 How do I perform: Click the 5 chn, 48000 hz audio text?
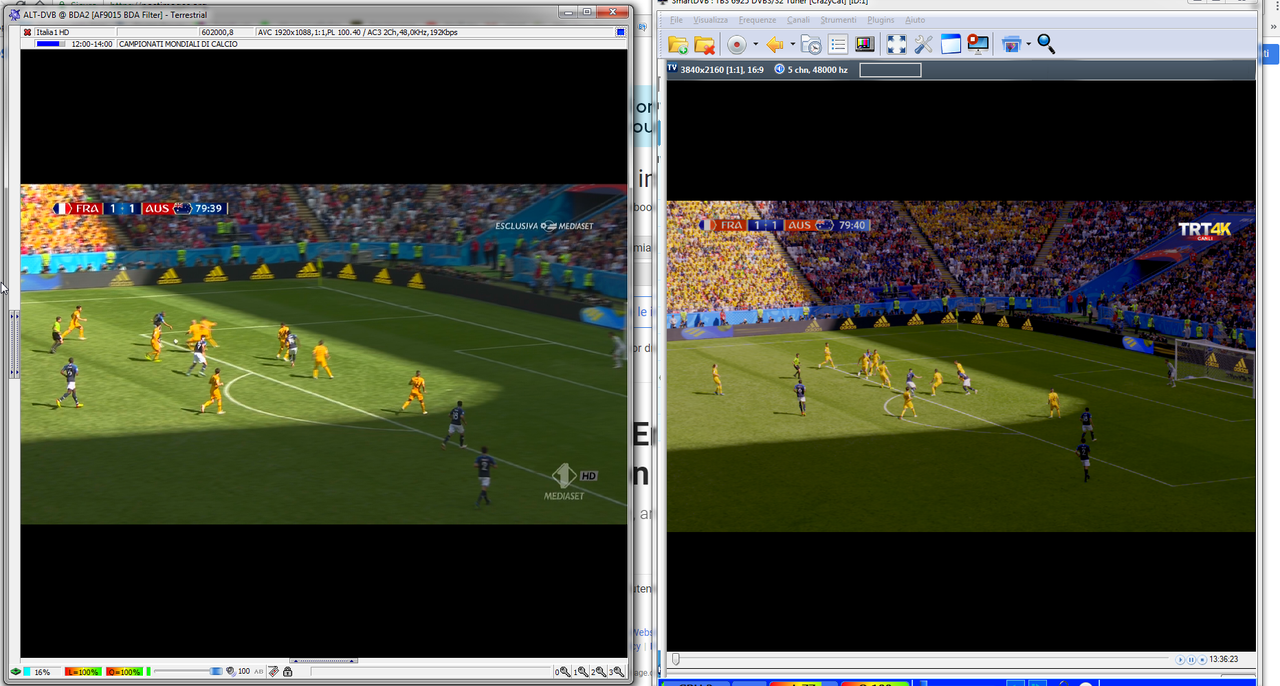point(818,70)
